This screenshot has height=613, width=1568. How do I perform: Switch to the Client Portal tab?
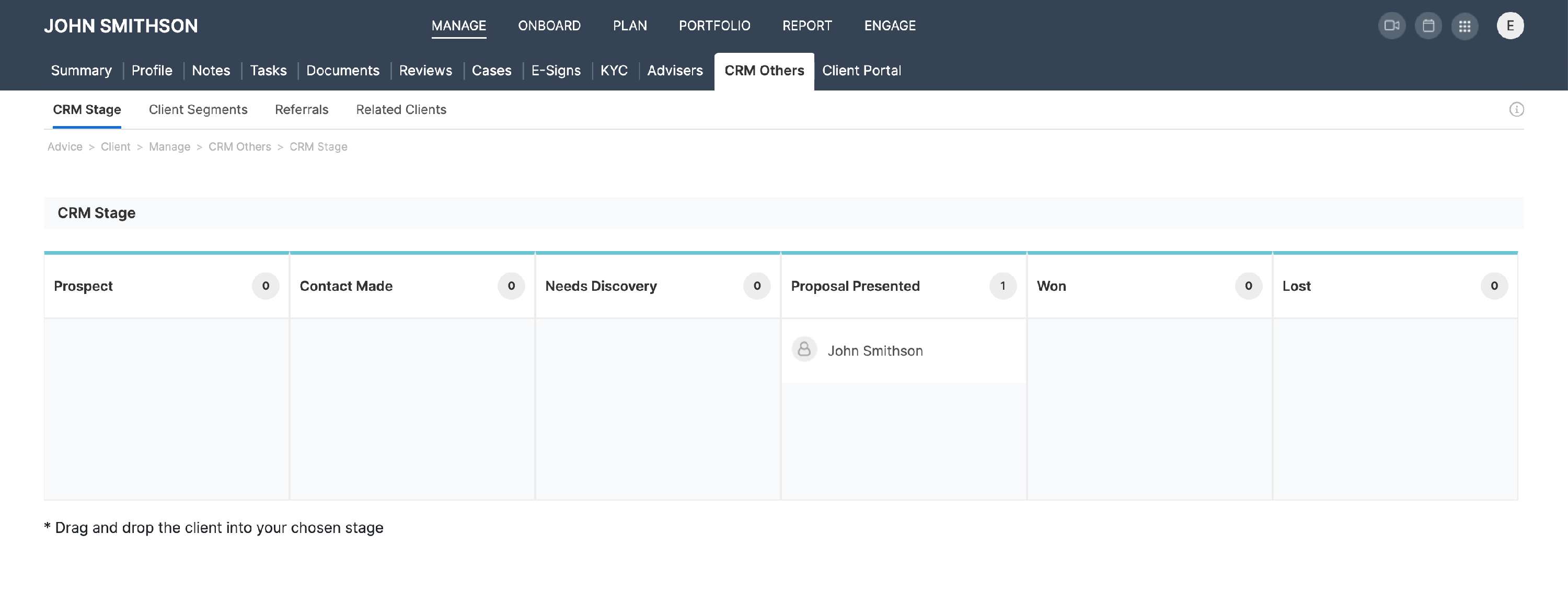click(x=861, y=71)
